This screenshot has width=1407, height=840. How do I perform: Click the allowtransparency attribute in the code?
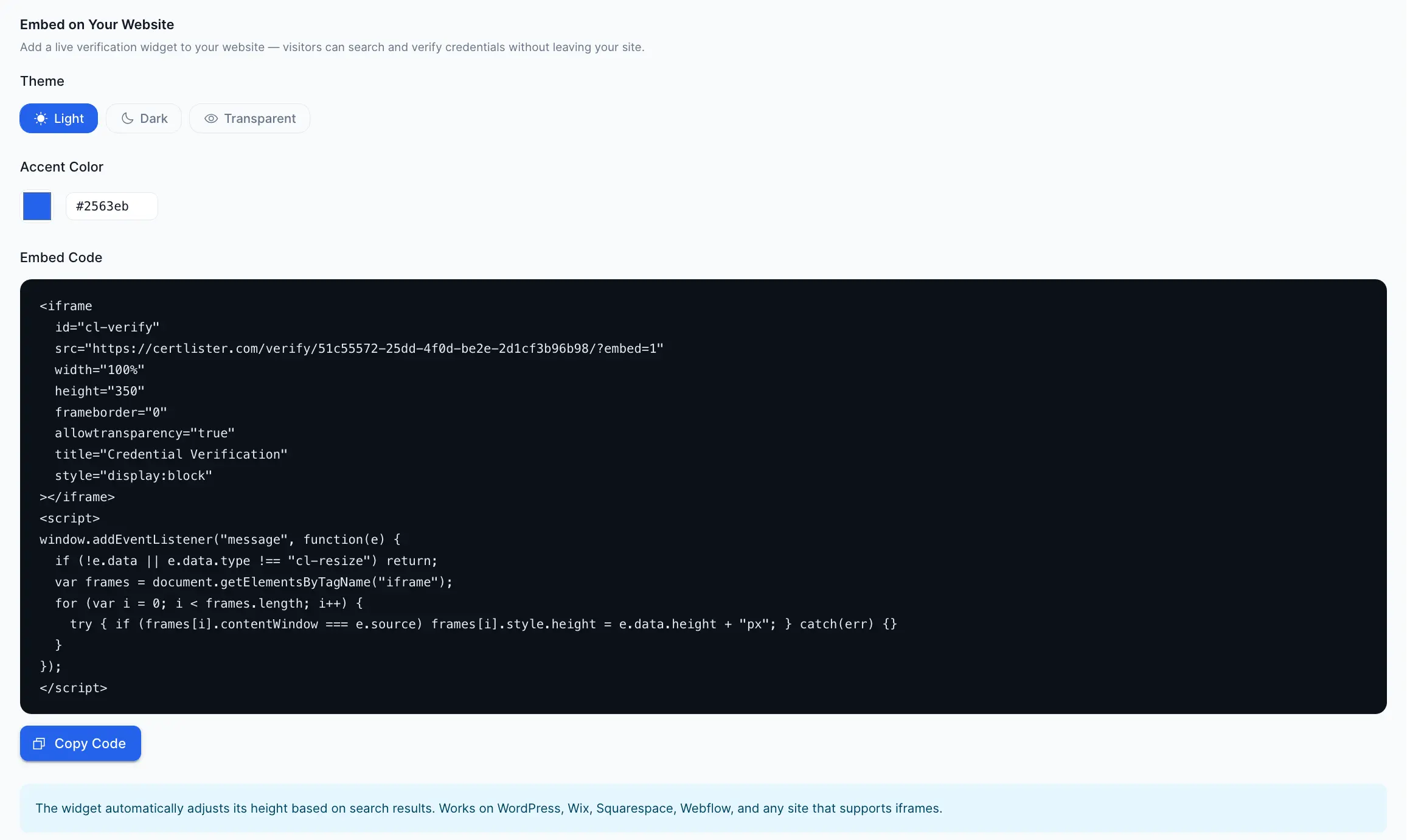click(145, 432)
